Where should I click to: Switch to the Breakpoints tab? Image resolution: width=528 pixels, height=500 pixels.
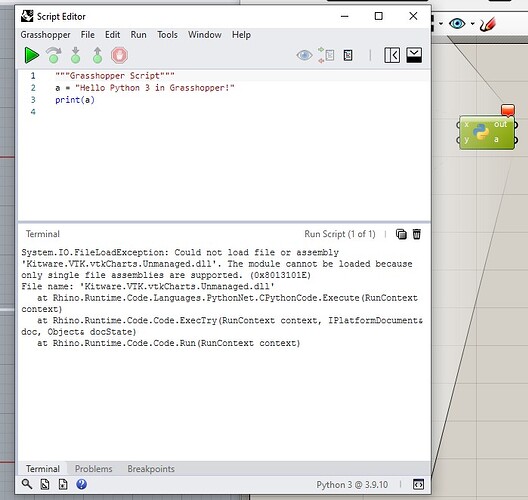click(x=151, y=469)
